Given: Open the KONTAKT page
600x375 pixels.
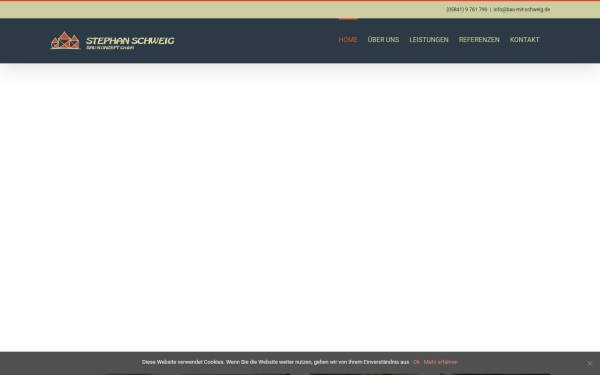Looking at the screenshot, I should [524, 40].
